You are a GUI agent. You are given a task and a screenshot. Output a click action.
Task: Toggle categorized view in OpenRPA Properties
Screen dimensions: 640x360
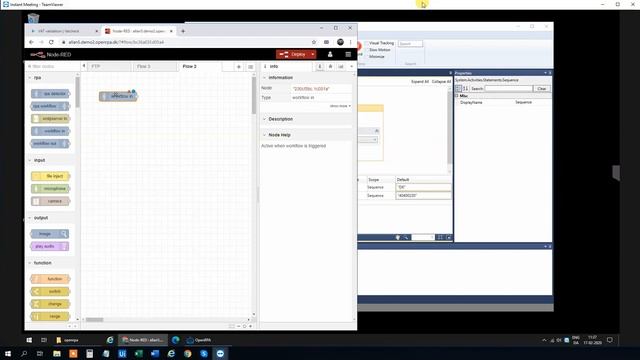tap(458, 89)
